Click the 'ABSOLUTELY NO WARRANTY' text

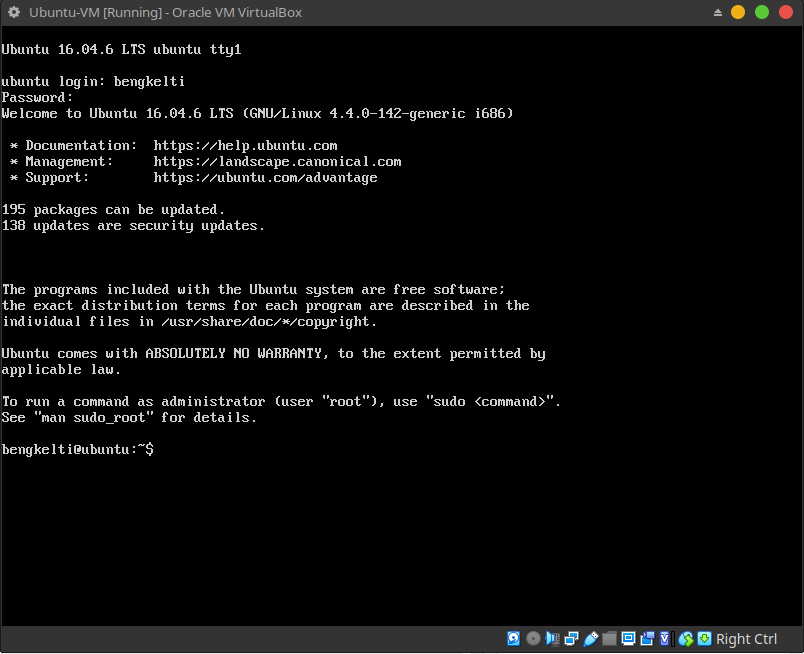233,353
